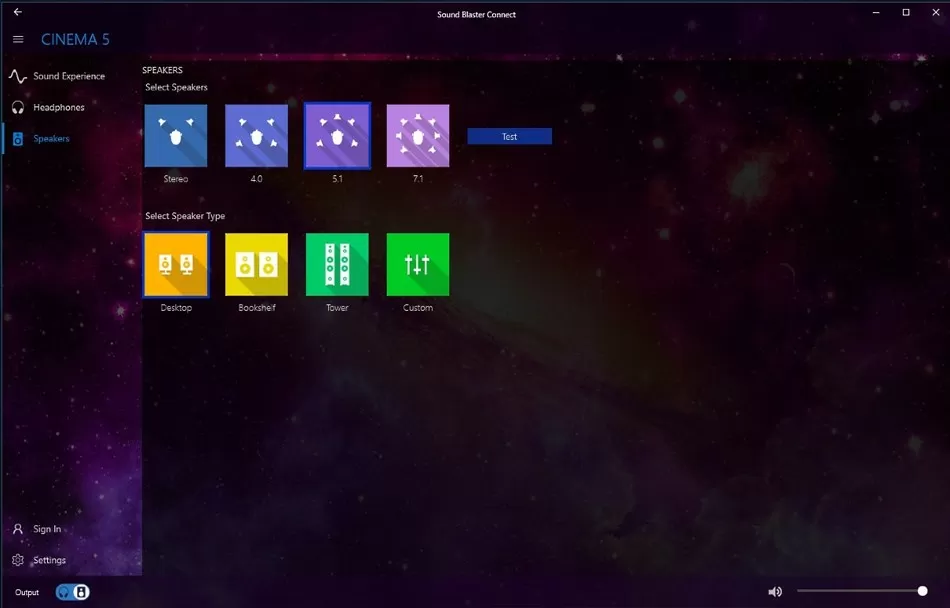The height and width of the screenshot is (608, 950).
Task: Click the Headphones icon in sidebar
Action: pos(18,108)
